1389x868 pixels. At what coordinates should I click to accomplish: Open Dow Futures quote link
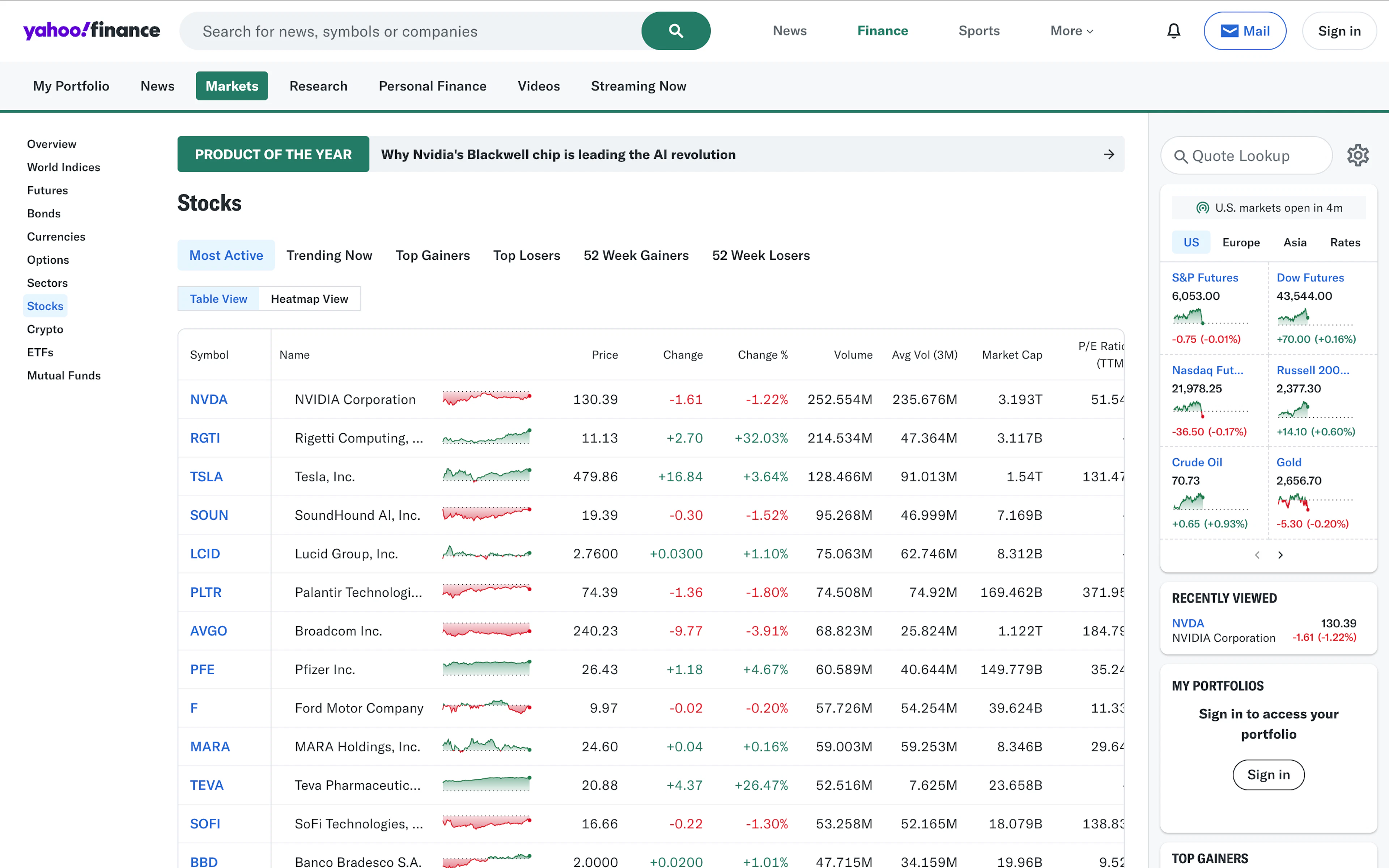click(1310, 278)
